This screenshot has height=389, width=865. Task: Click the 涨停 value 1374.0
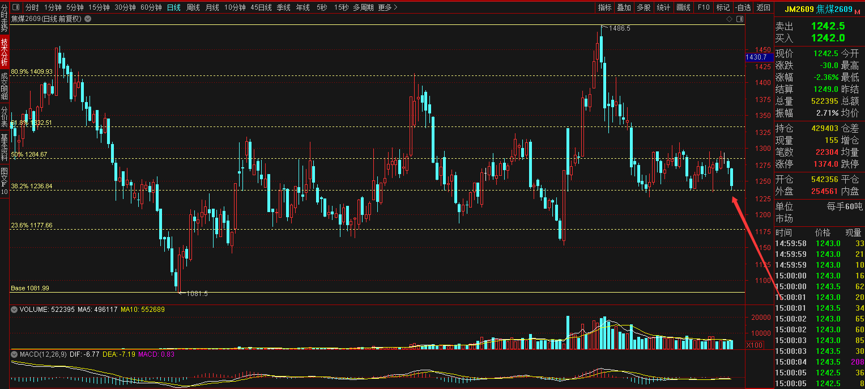825,163
